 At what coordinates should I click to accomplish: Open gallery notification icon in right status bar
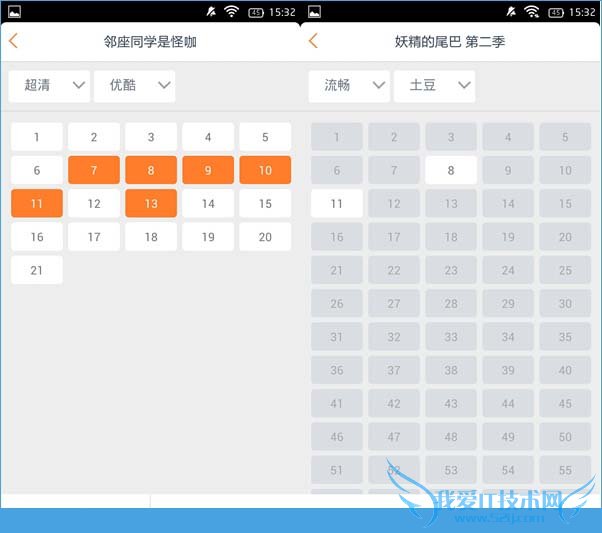314,12
